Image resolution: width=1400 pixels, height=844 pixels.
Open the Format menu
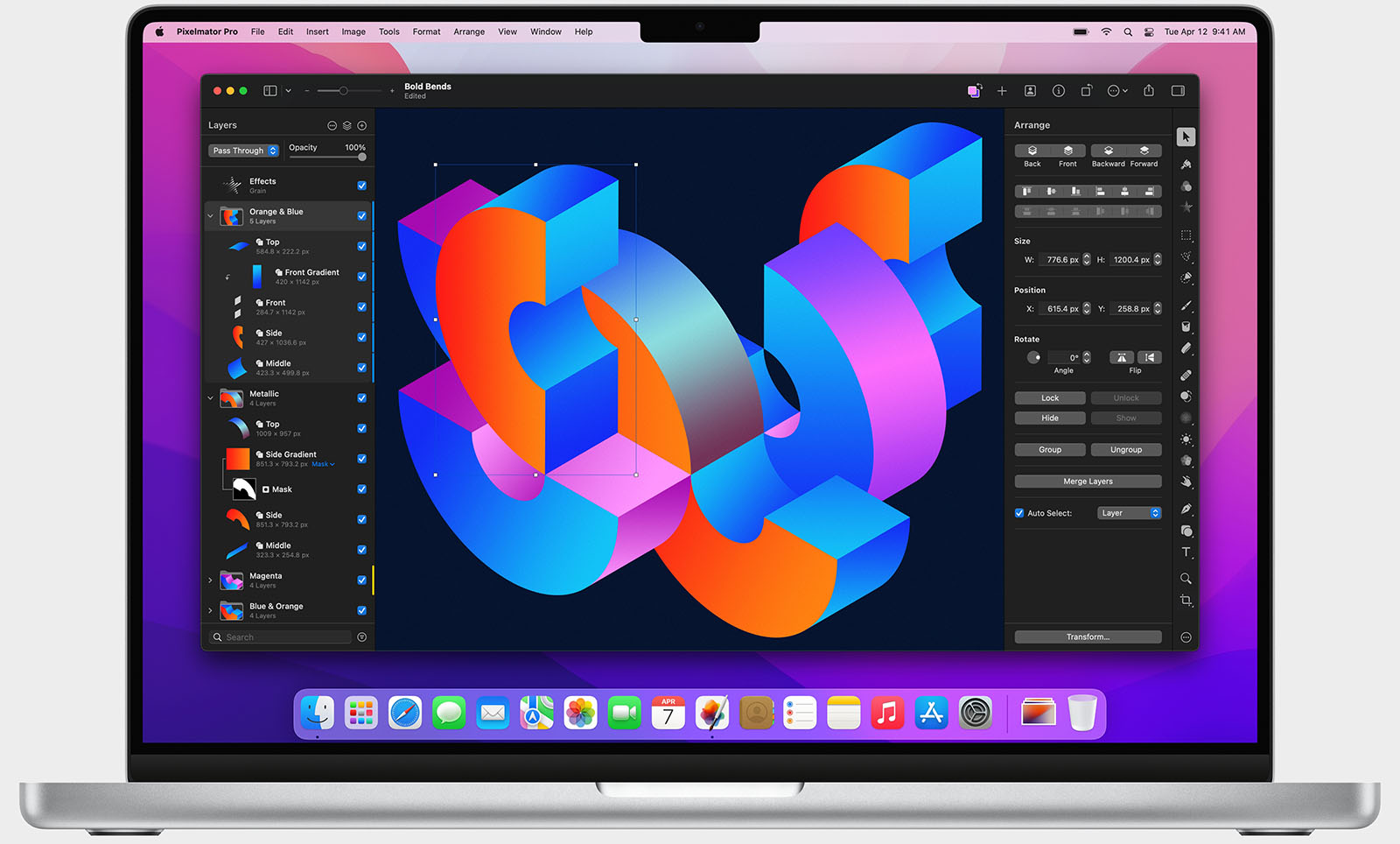click(x=426, y=32)
